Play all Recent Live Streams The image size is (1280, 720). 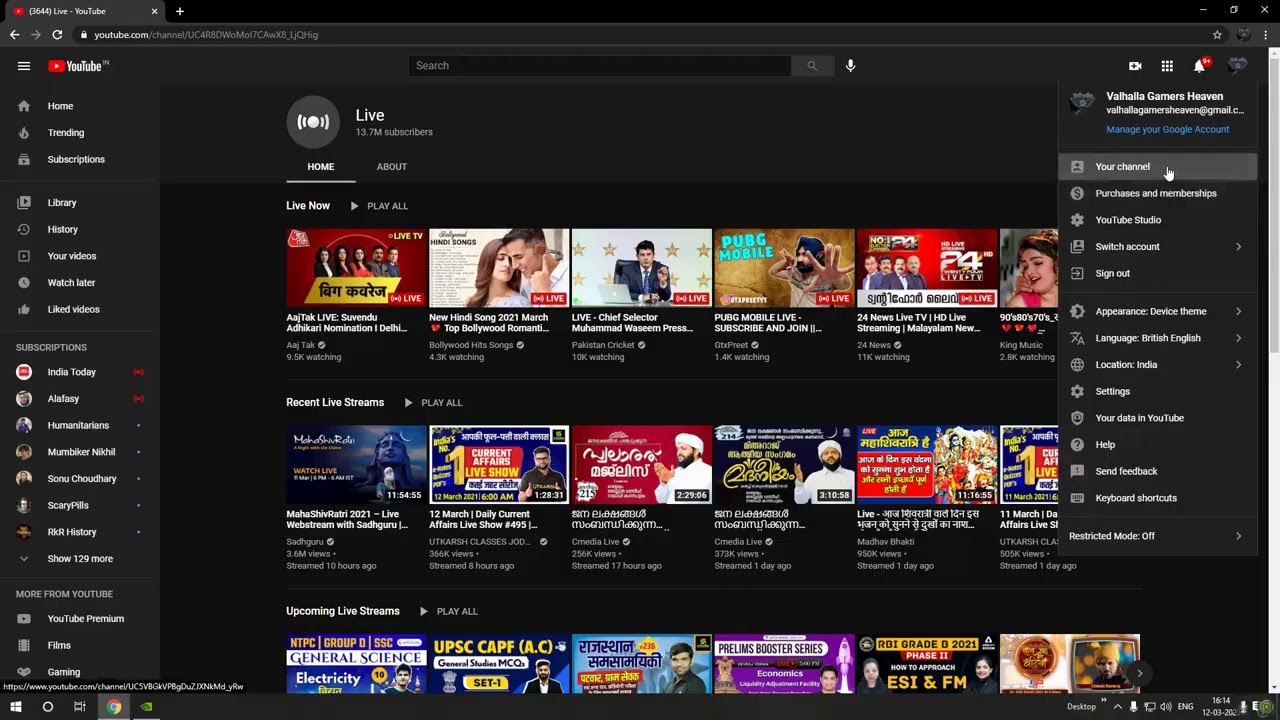point(432,403)
